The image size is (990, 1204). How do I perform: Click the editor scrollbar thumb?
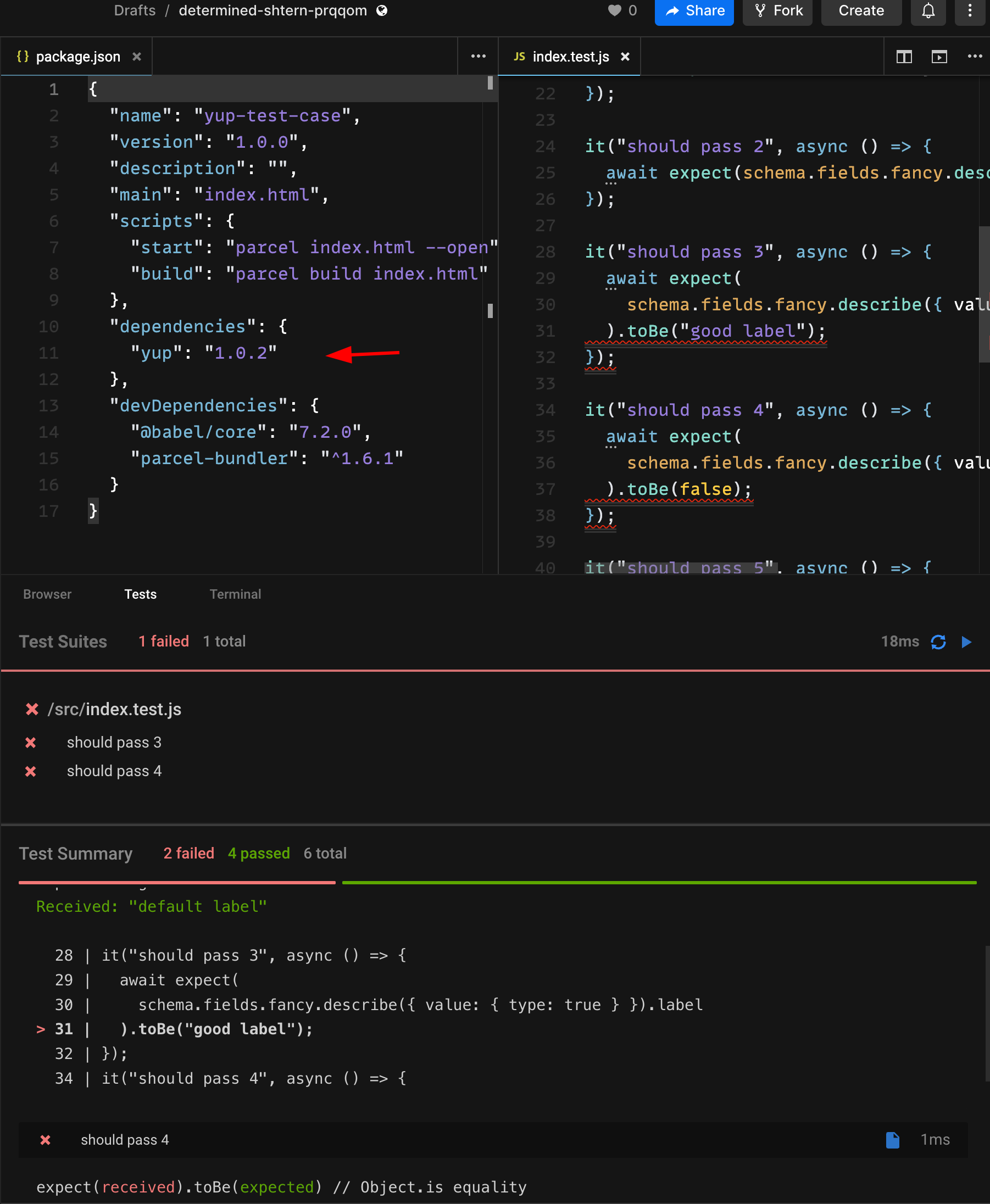(491, 311)
